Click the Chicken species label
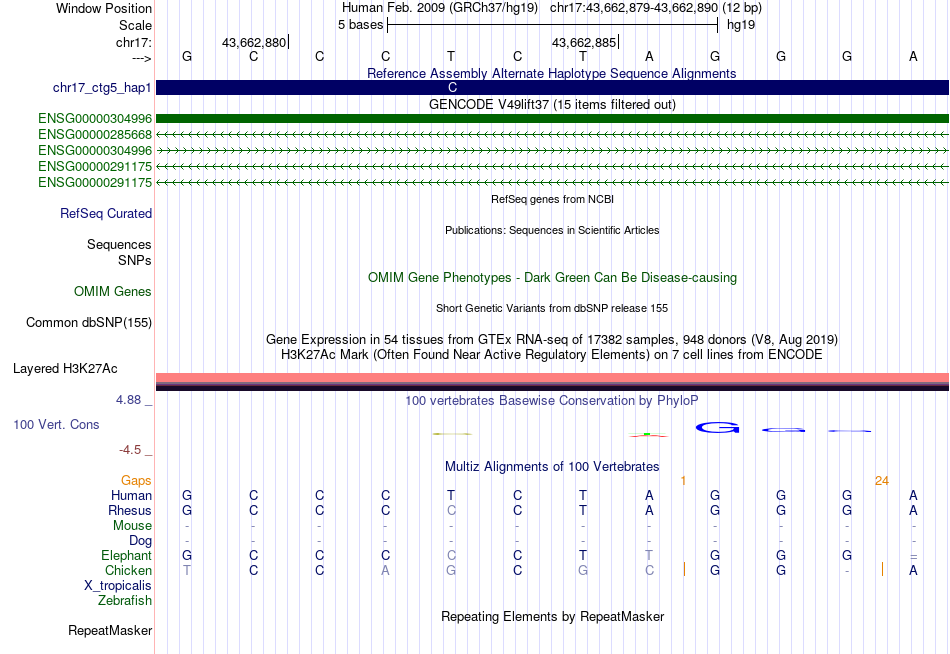Viewport: 950px width, 654px height. click(x=128, y=570)
